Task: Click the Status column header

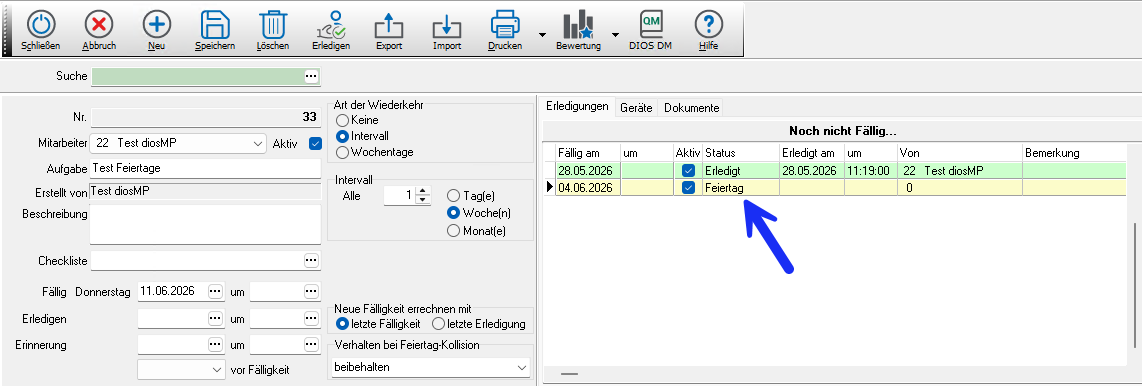Action: pos(741,153)
